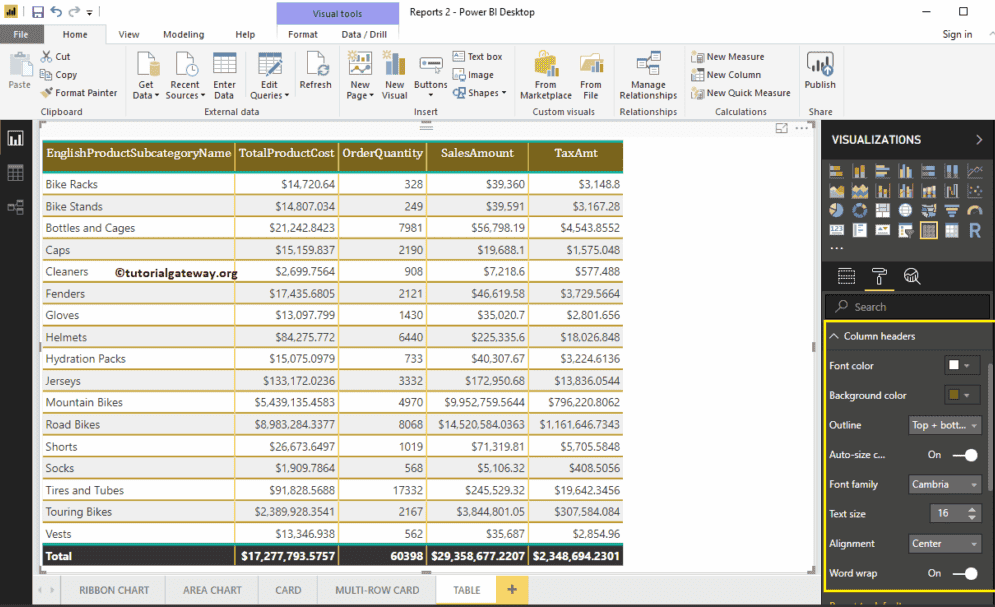Screen dimensions: 995x607
Task: Switch to the Data / Drill ribbon tab
Action: click(367, 32)
